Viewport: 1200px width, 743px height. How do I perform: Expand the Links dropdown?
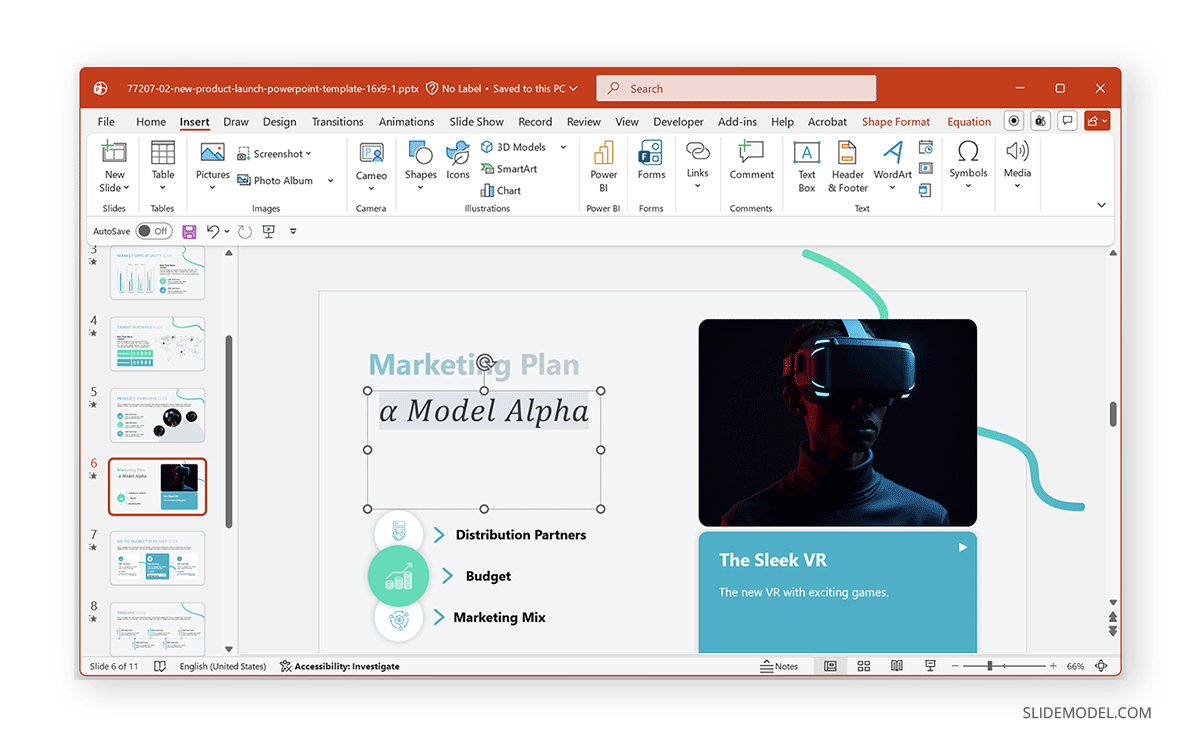[x=698, y=186]
